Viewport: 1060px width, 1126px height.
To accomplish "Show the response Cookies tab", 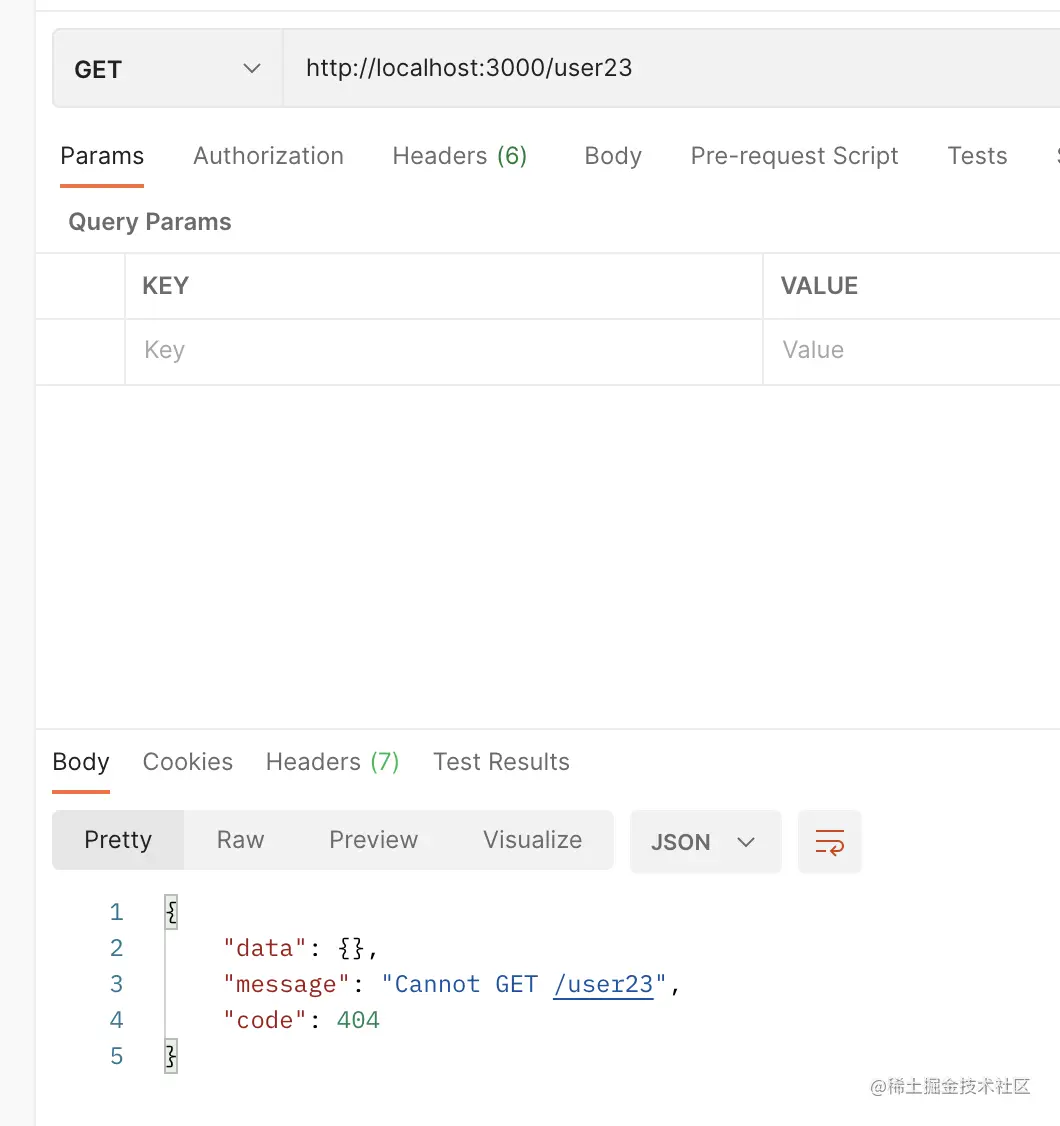I will coord(188,762).
